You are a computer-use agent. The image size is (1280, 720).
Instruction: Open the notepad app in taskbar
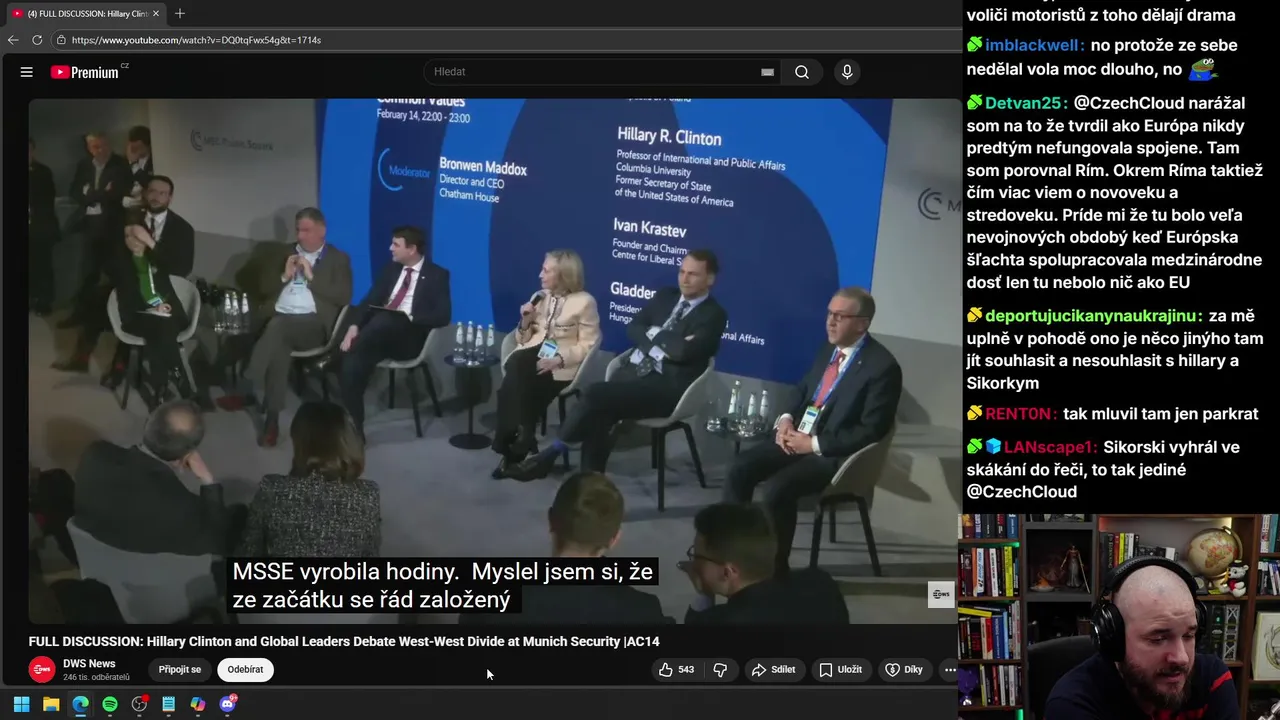[169, 704]
